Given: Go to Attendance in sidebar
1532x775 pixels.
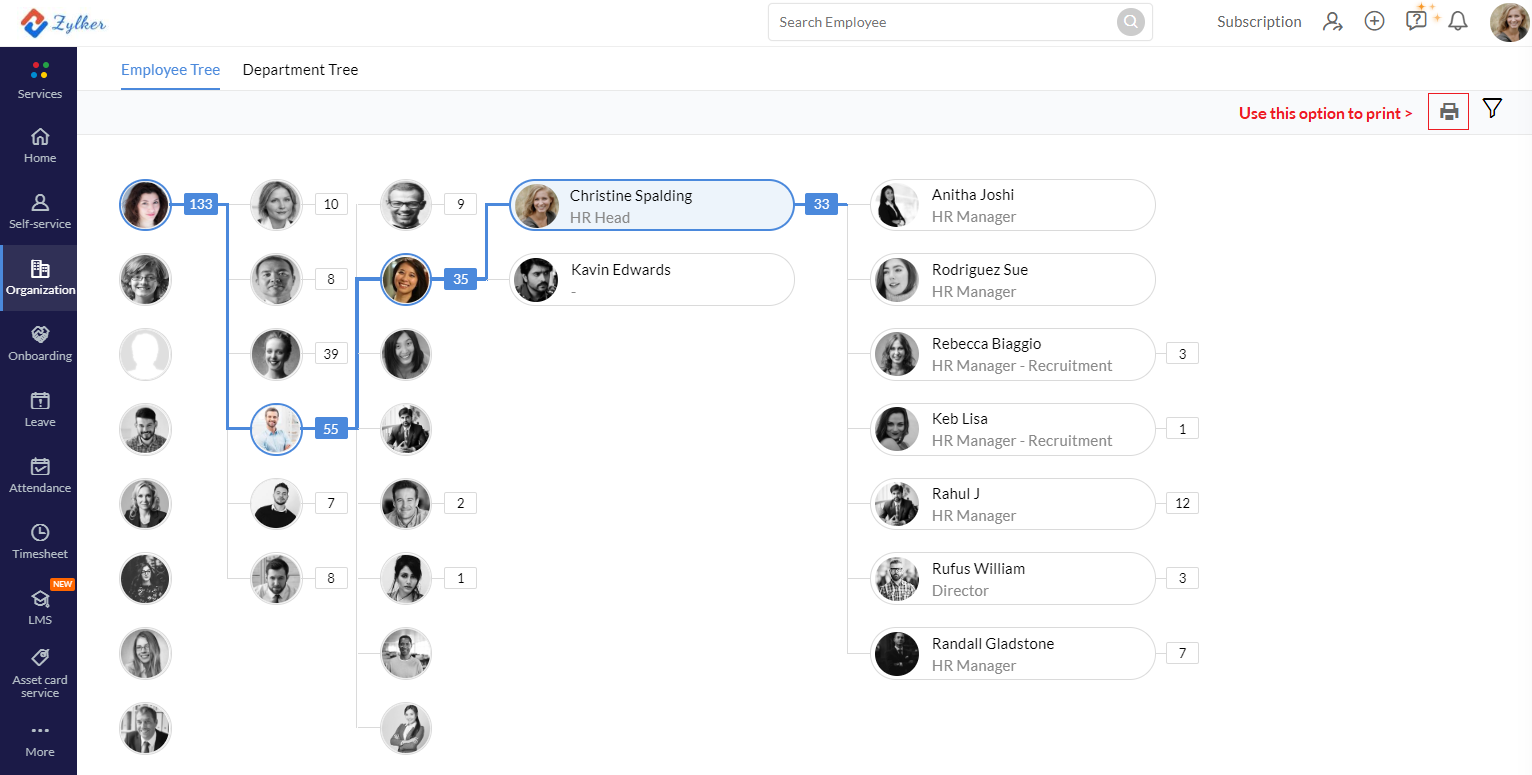Looking at the screenshot, I should coord(40,475).
